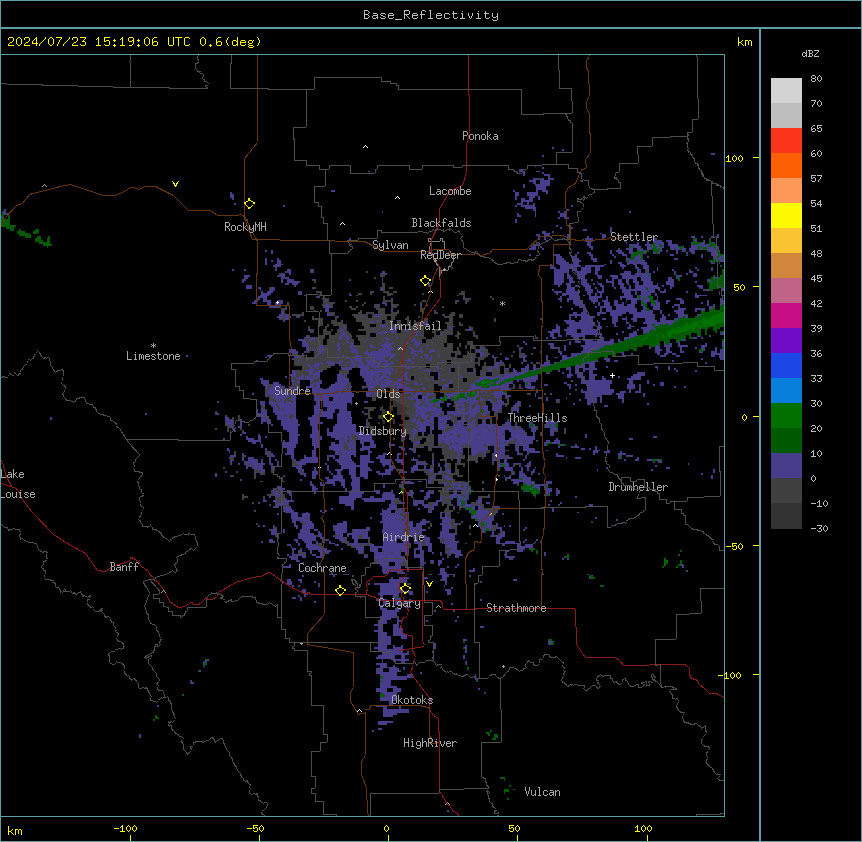Pick the blue 36-33 dBZ legend swatch

coord(786,365)
